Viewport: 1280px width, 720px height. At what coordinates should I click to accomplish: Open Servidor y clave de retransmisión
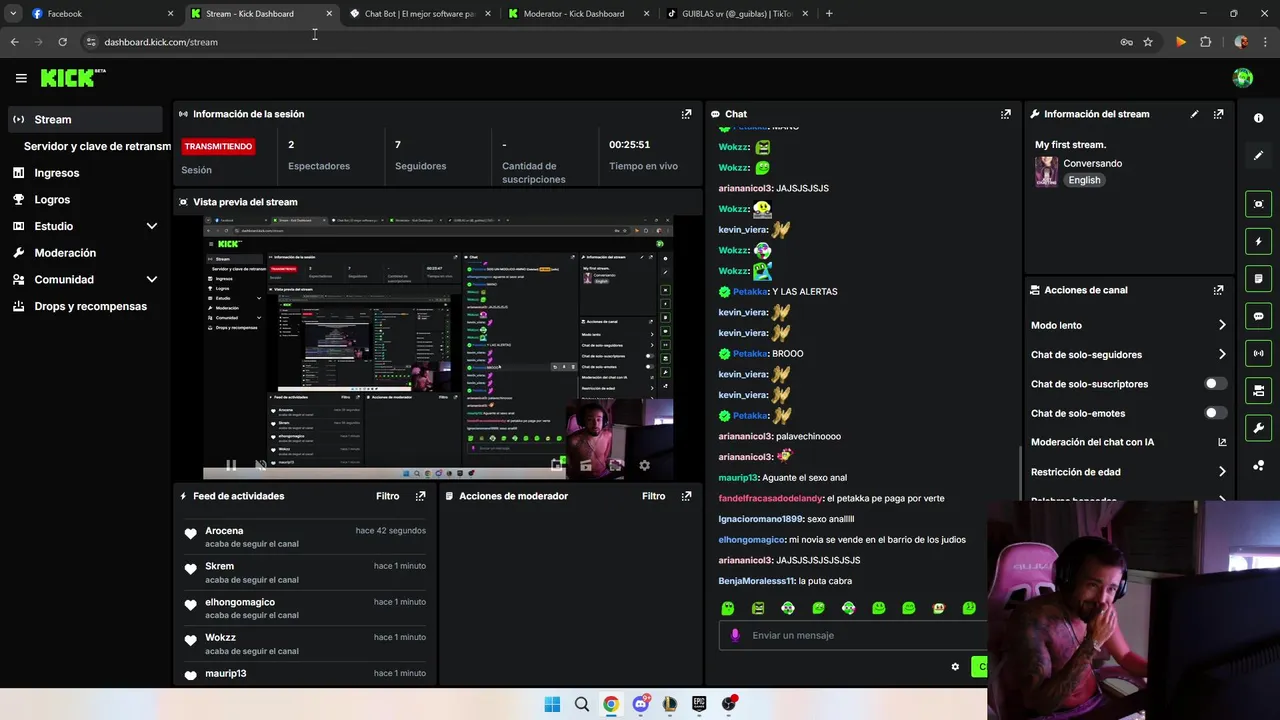(97, 146)
